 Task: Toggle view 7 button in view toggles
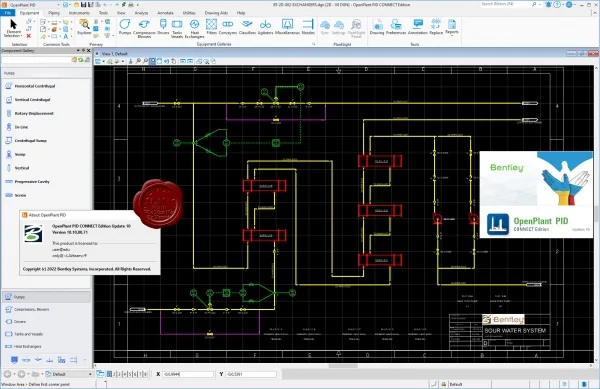tap(140, 374)
